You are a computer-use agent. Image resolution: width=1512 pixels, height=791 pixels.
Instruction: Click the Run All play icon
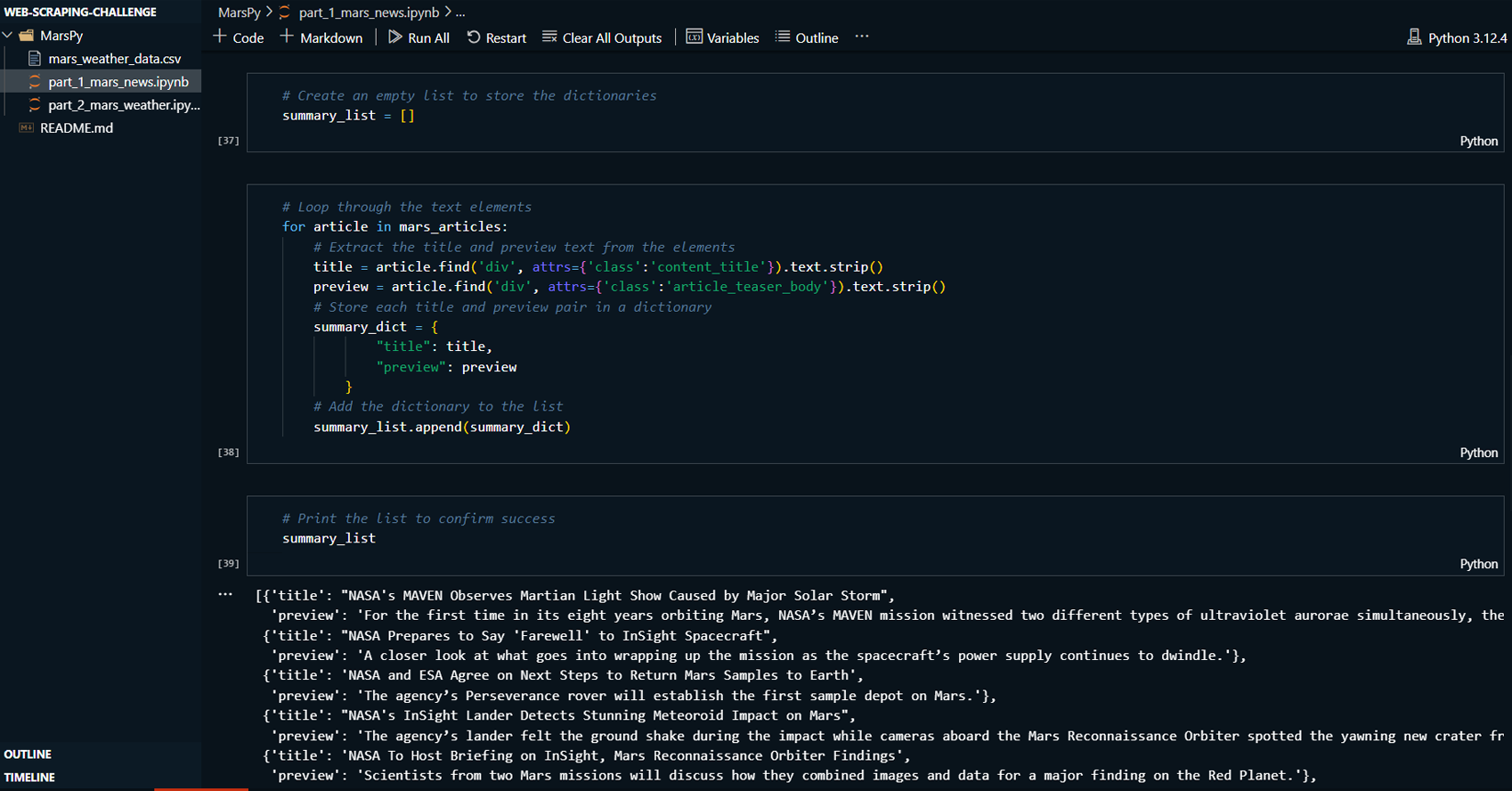395,37
